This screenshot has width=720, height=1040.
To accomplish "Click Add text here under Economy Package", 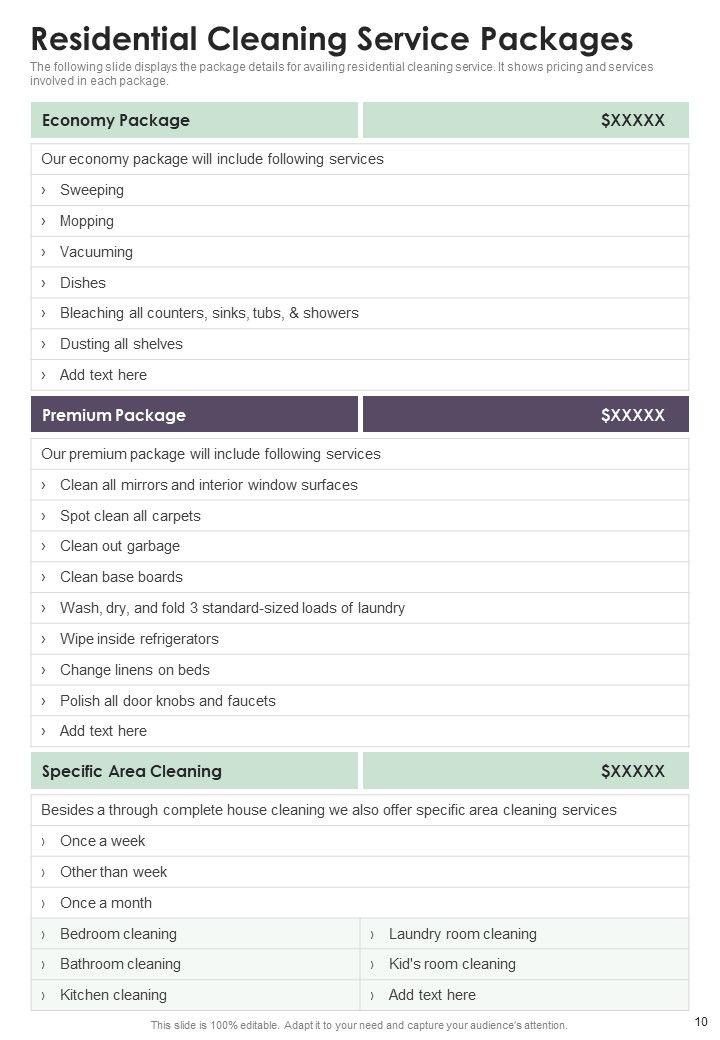I will [103, 375].
